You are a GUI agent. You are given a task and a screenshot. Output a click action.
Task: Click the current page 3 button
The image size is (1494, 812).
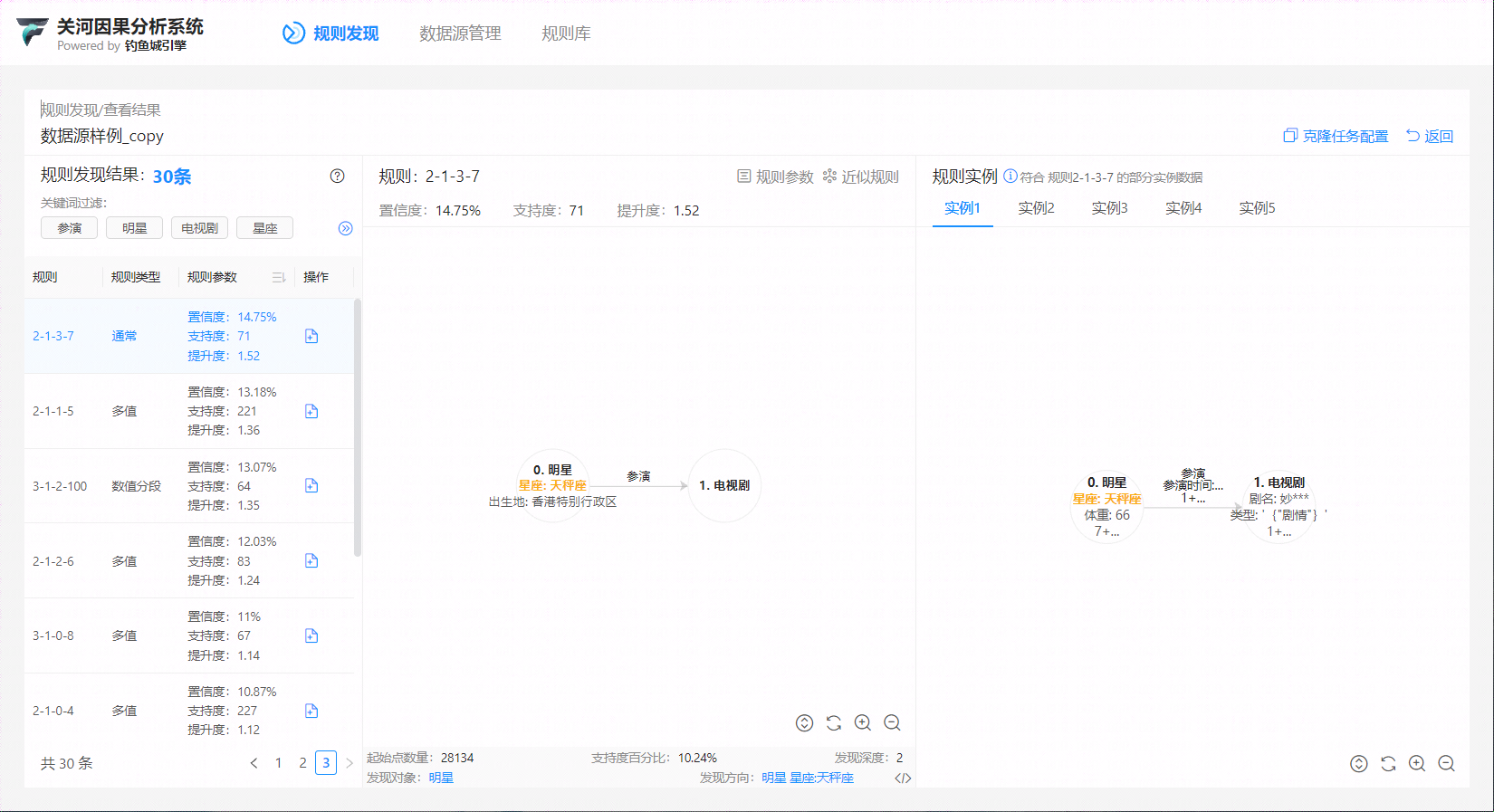326,763
